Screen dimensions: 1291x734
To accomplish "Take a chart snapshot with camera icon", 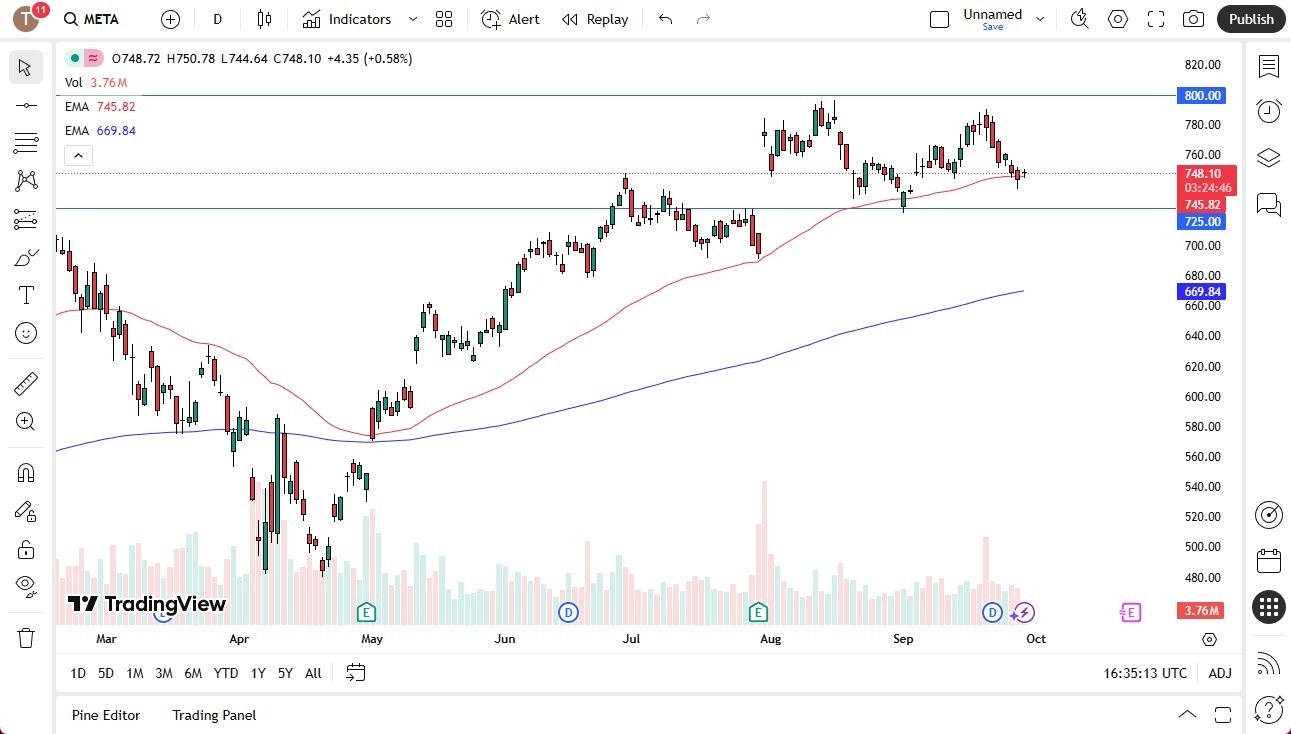I will (x=1194, y=19).
